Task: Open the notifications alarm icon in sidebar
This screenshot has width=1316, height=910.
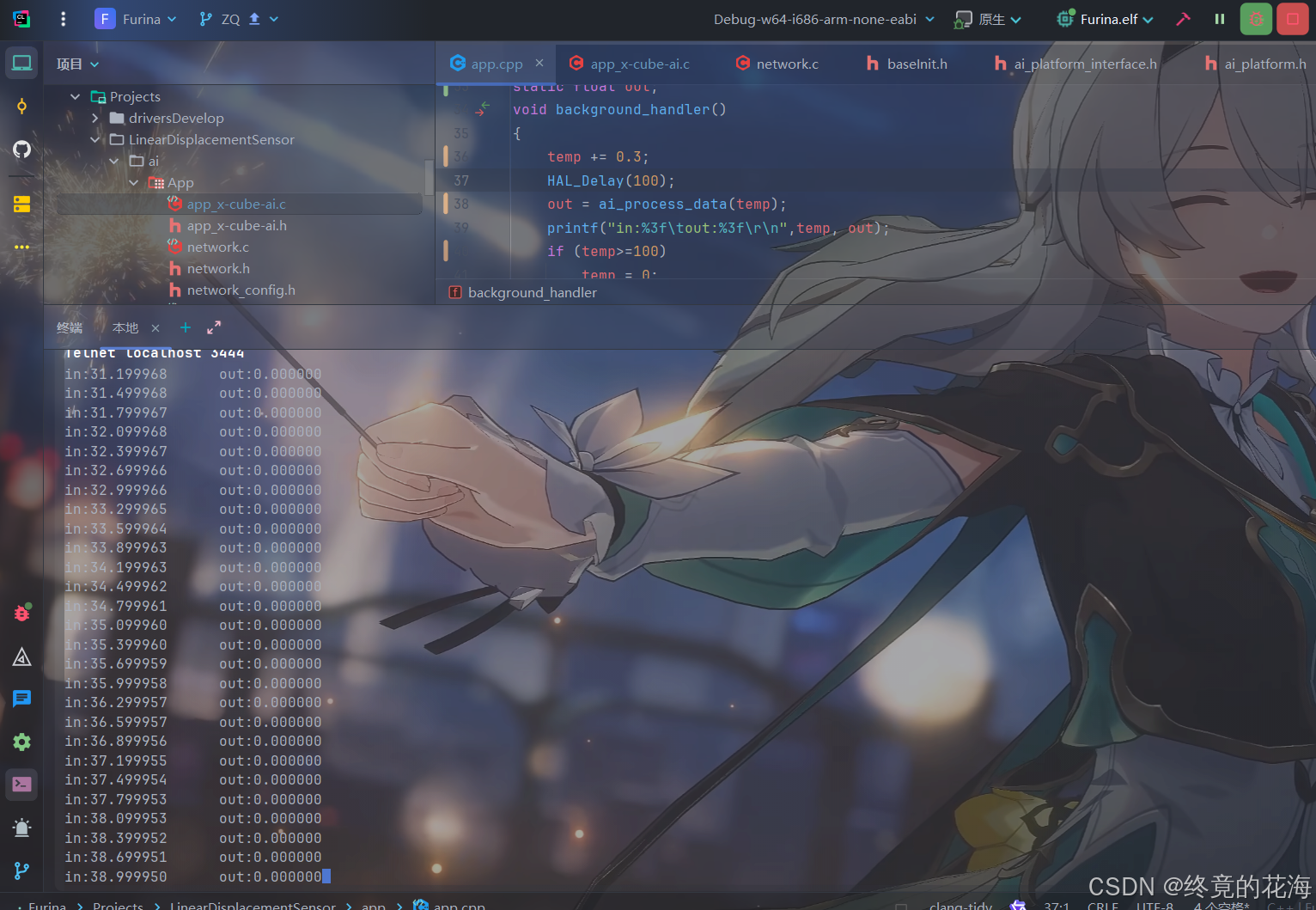Action: (21, 828)
